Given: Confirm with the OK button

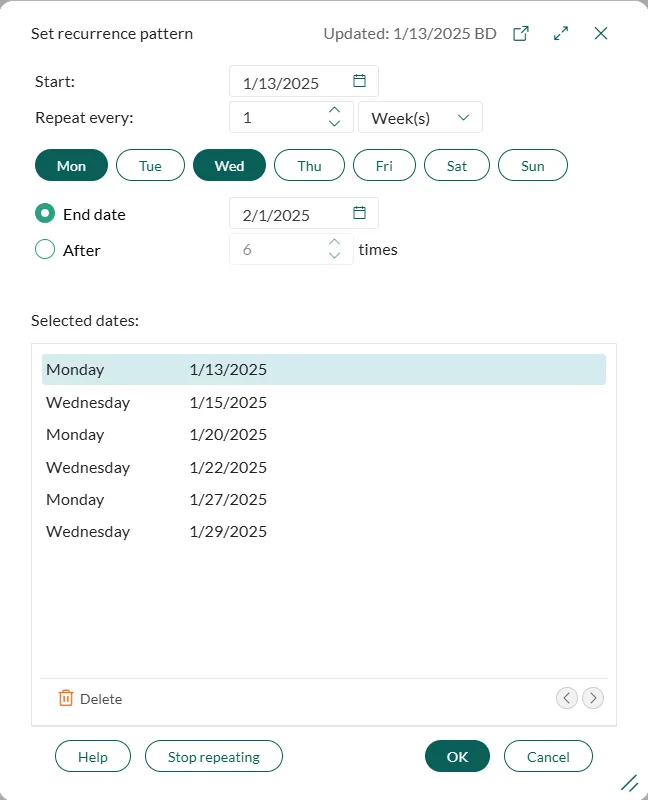Looking at the screenshot, I should 457,757.
